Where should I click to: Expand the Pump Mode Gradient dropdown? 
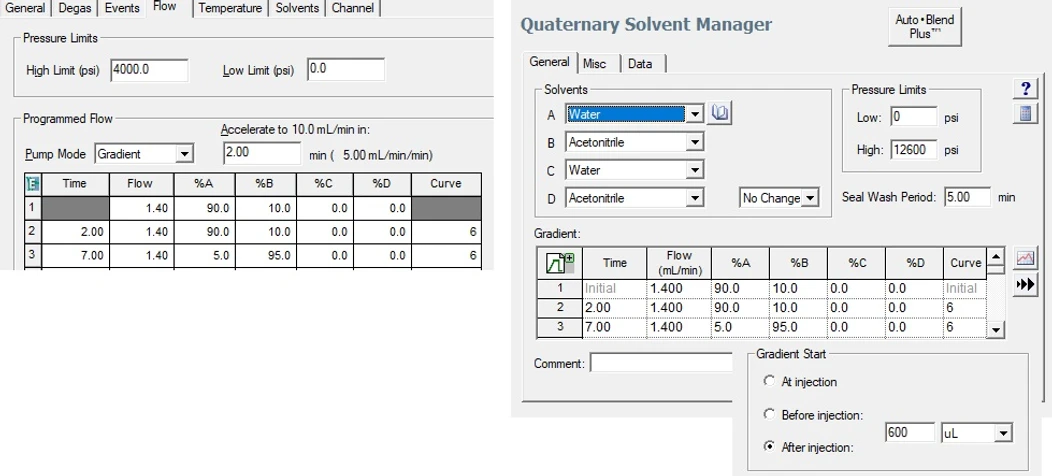pyautogui.click(x=183, y=154)
